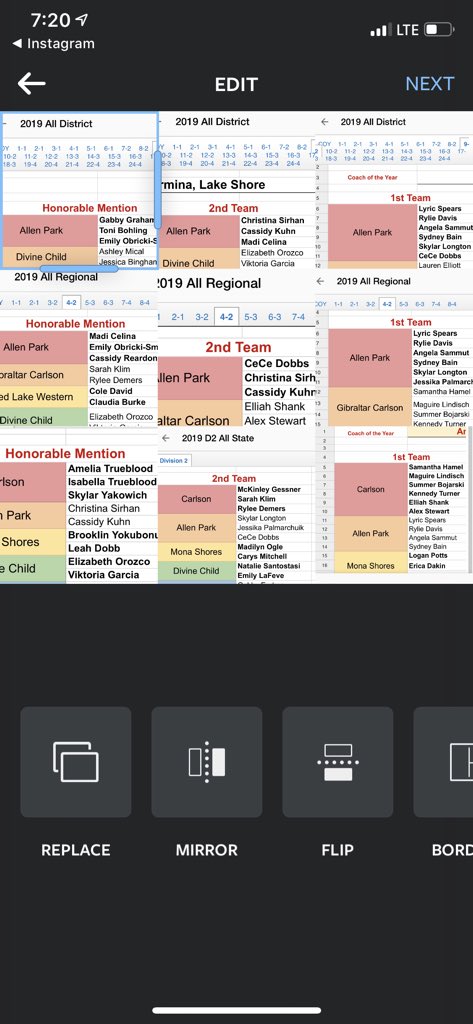Open the partially visible Border tool
The height and width of the screenshot is (1024, 473).
pyautogui.click(x=444, y=762)
